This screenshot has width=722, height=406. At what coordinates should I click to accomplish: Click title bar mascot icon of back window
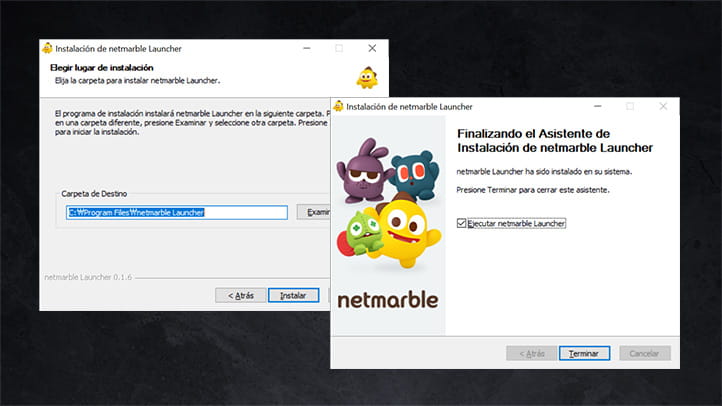point(47,48)
